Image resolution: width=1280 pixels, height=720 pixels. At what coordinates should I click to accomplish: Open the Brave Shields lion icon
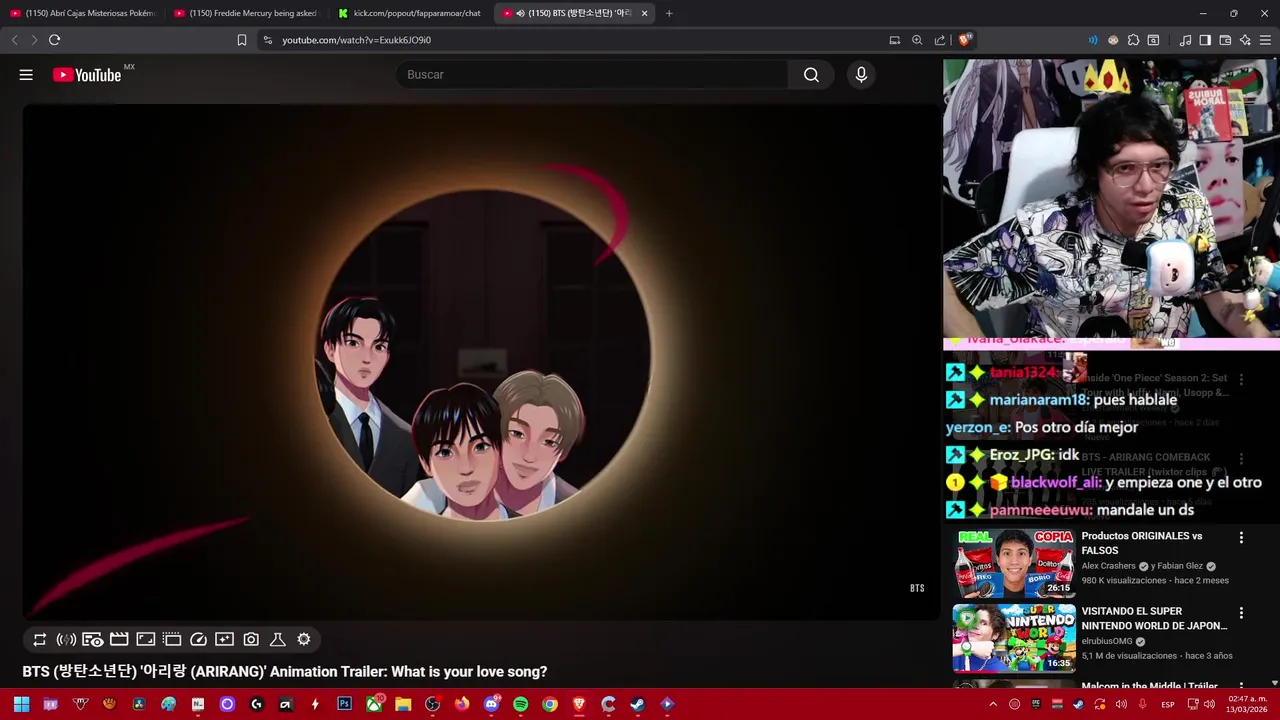(x=964, y=40)
